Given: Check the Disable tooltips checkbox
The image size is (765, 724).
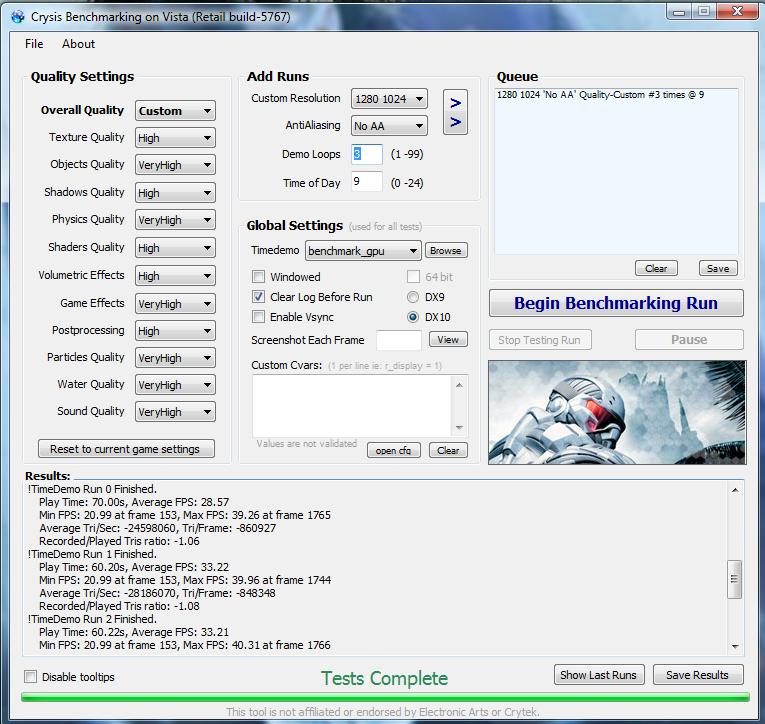Looking at the screenshot, I should coord(30,677).
